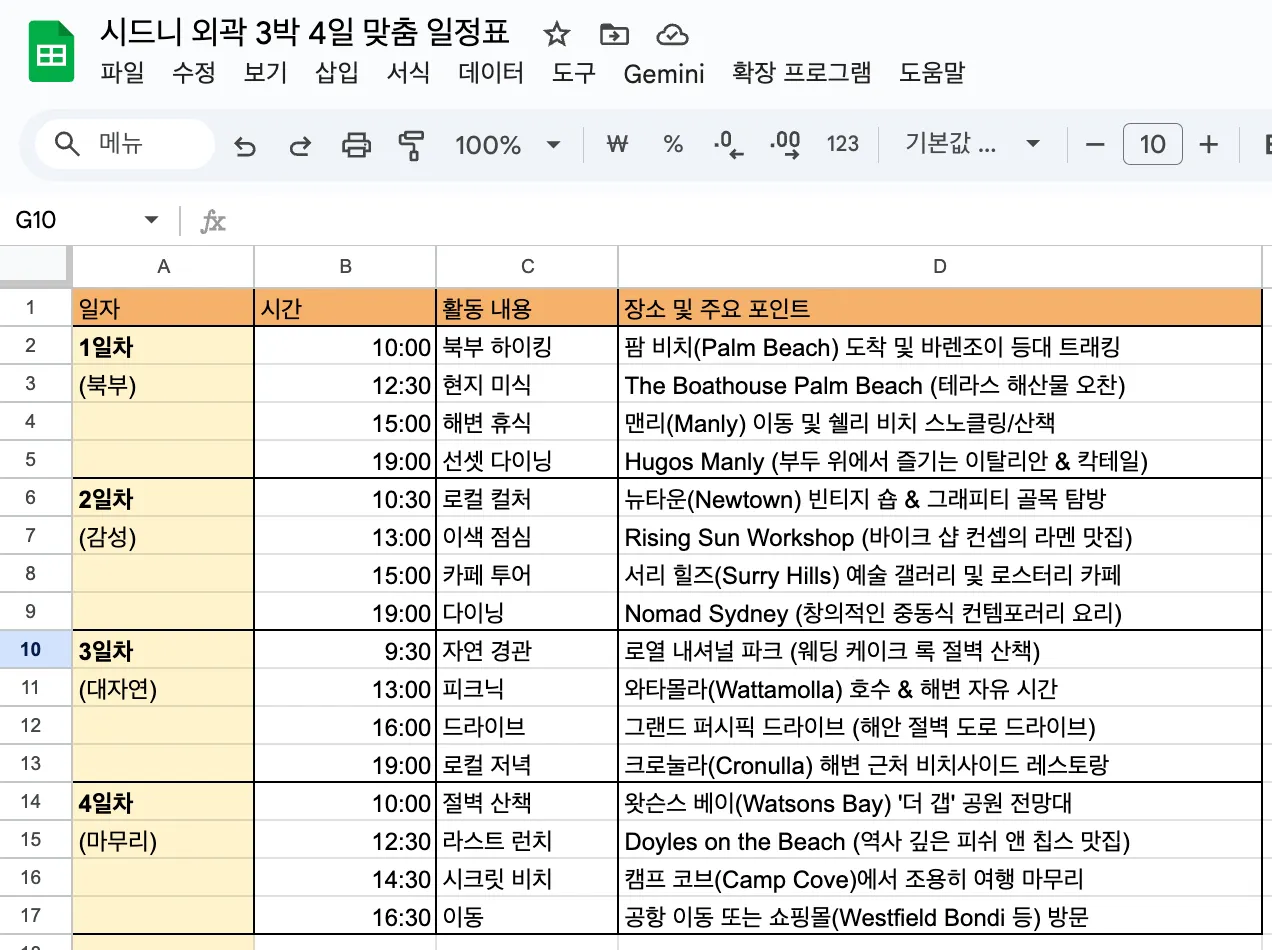Click the undo arrow
Image resolution: width=1272 pixels, height=950 pixels.
245,146
